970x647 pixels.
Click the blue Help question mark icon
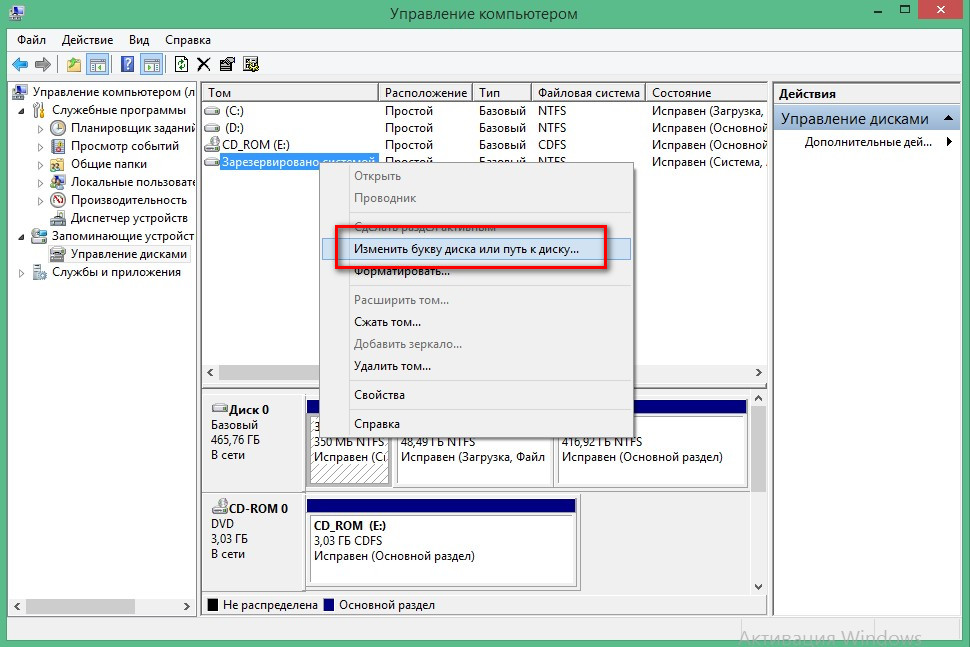tap(127, 64)
